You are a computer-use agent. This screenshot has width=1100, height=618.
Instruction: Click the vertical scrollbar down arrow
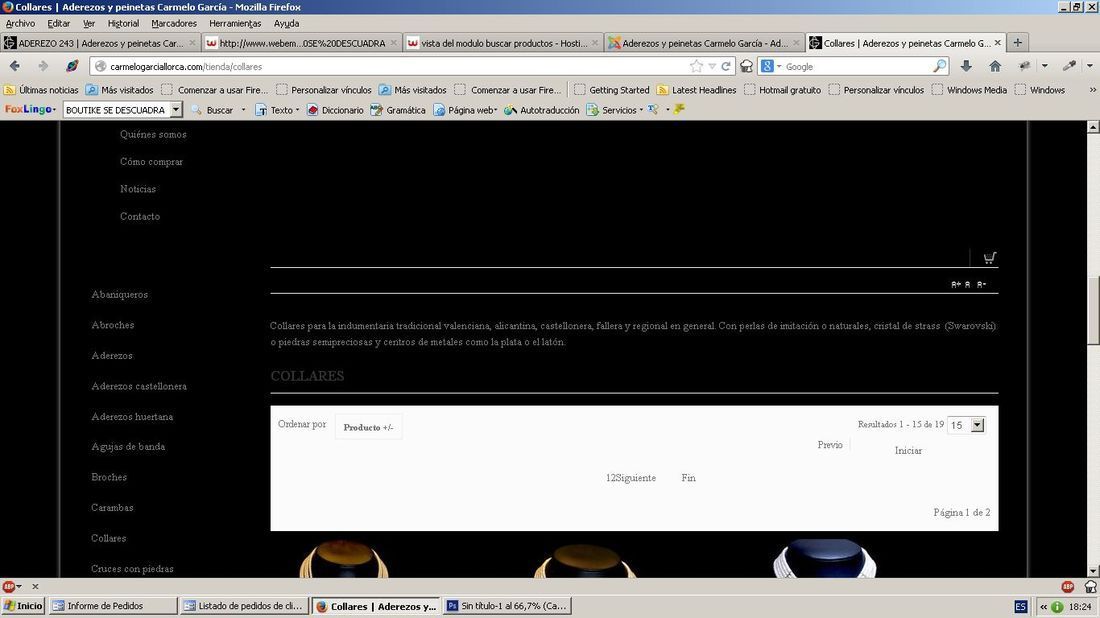point(1093,571)
